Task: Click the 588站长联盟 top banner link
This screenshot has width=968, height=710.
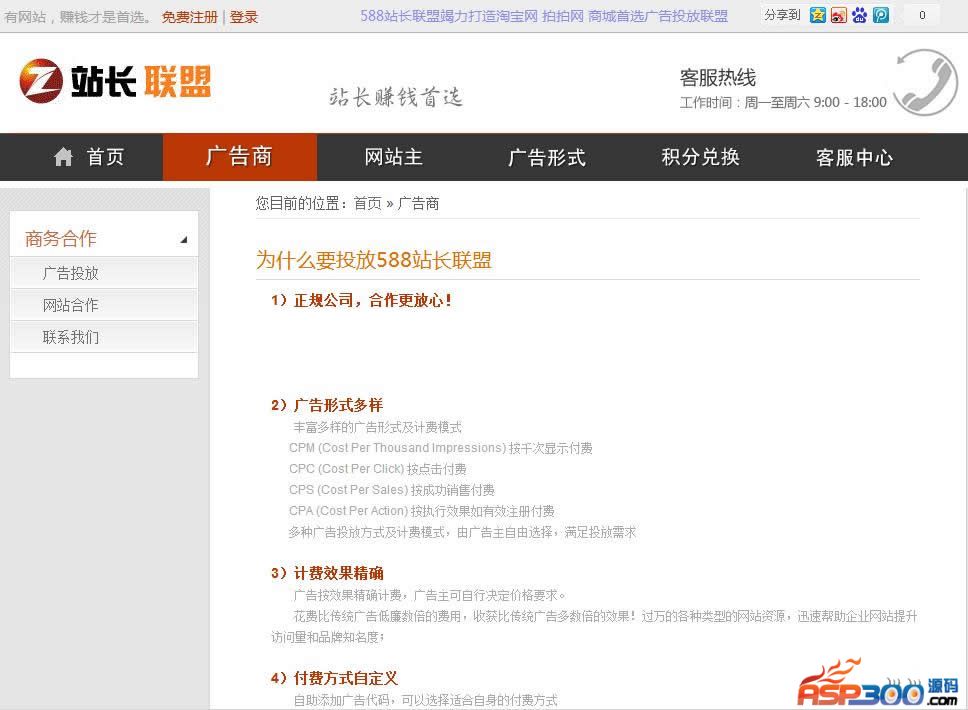Action: [544, 16]
